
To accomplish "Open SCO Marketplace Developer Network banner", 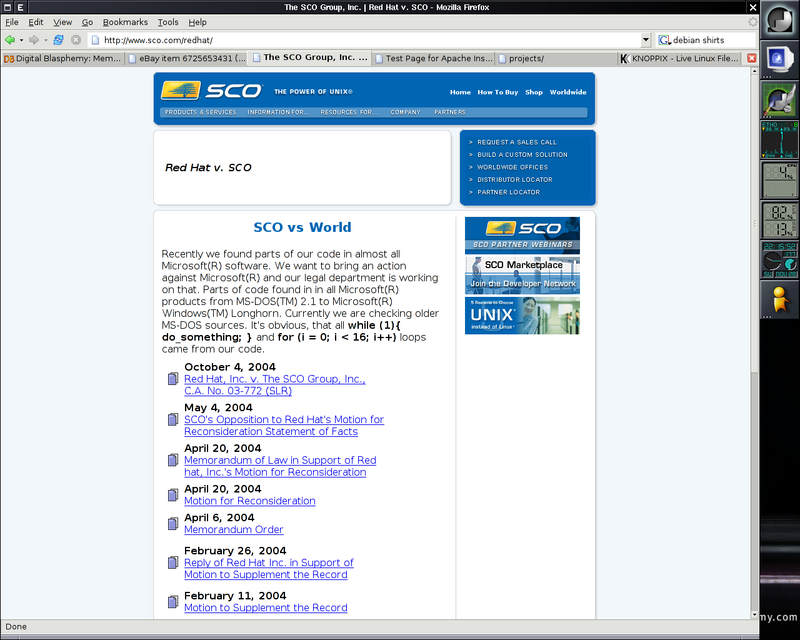I will point(522,275).
